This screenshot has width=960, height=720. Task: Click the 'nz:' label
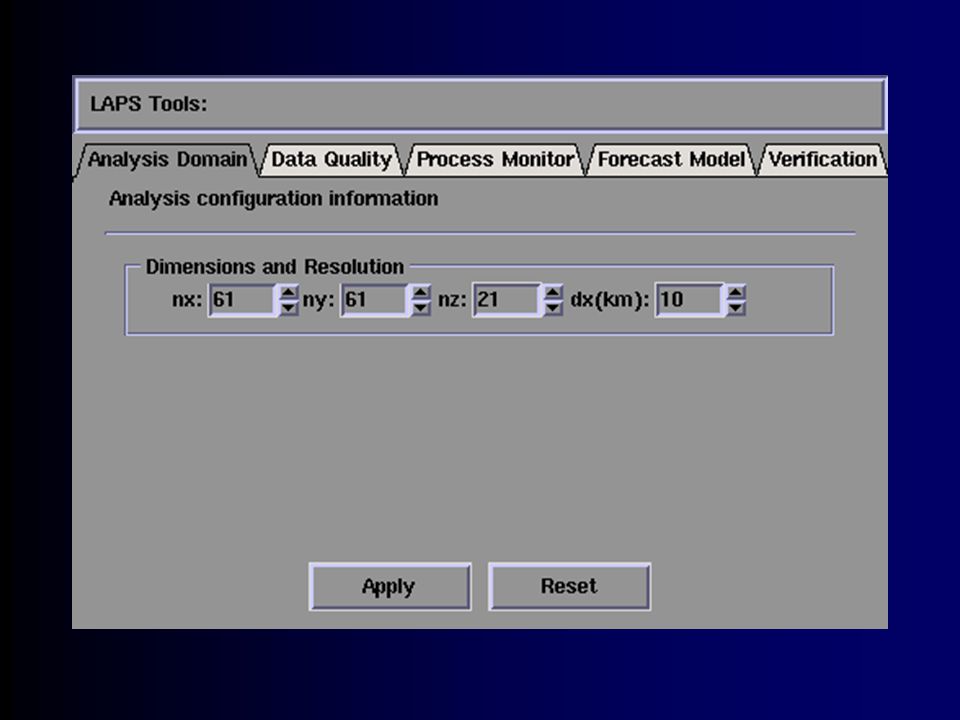452,300
